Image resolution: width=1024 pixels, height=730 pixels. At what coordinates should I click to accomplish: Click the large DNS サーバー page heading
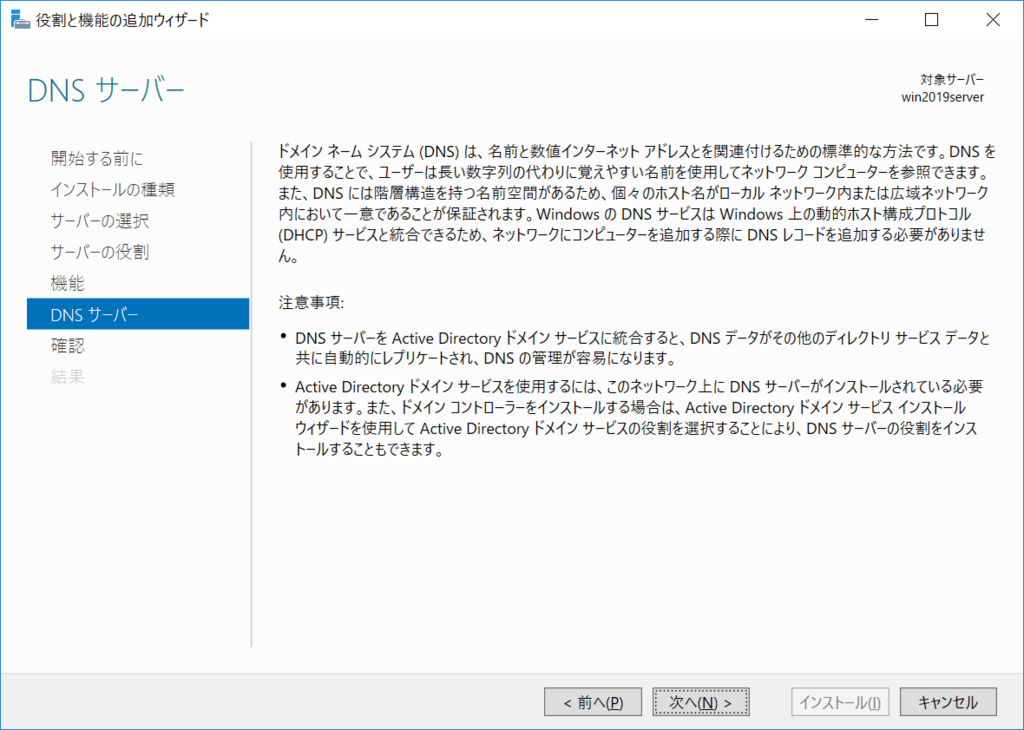tap(106, 90)
